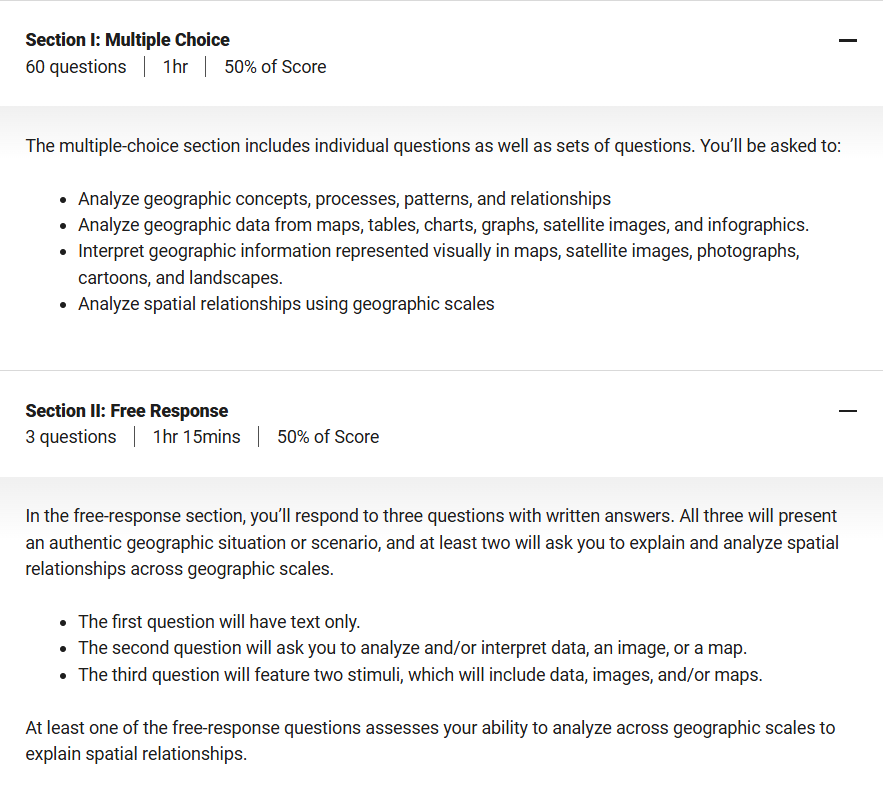Click the '50% of Score' text under Free Response
This screenshot has width=883, height=793.
328,437
